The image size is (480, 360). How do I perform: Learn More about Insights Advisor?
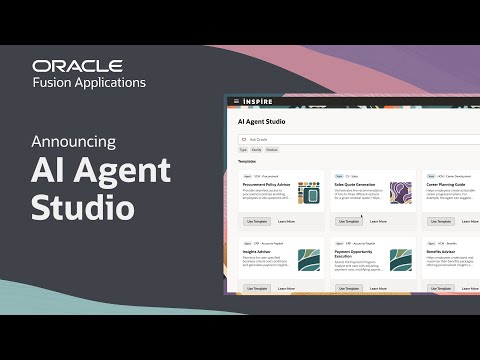click(x=286, y=288)
